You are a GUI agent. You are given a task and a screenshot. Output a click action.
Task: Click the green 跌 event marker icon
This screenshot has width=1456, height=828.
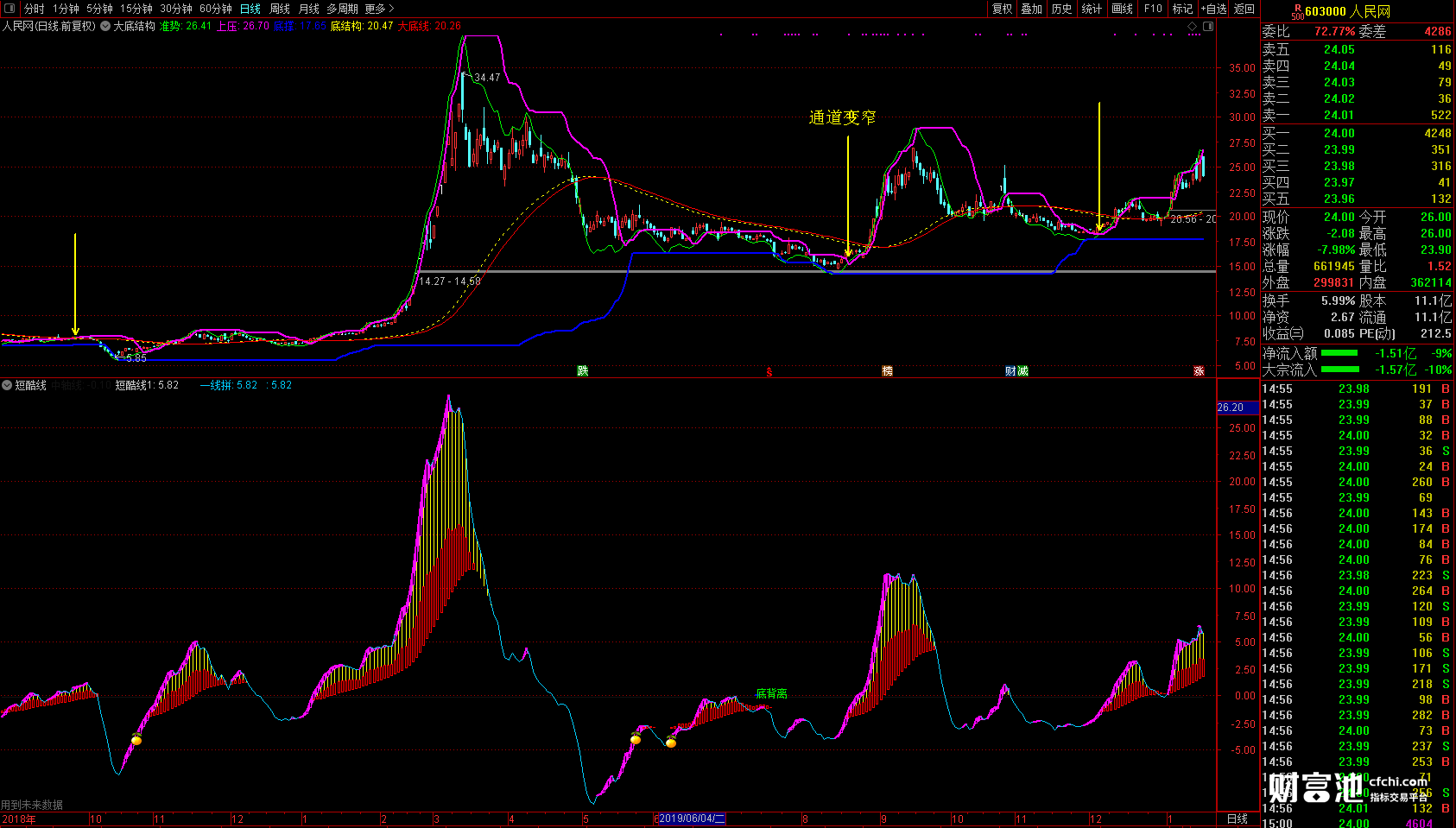pyautogui.click(x=583, y=371)
